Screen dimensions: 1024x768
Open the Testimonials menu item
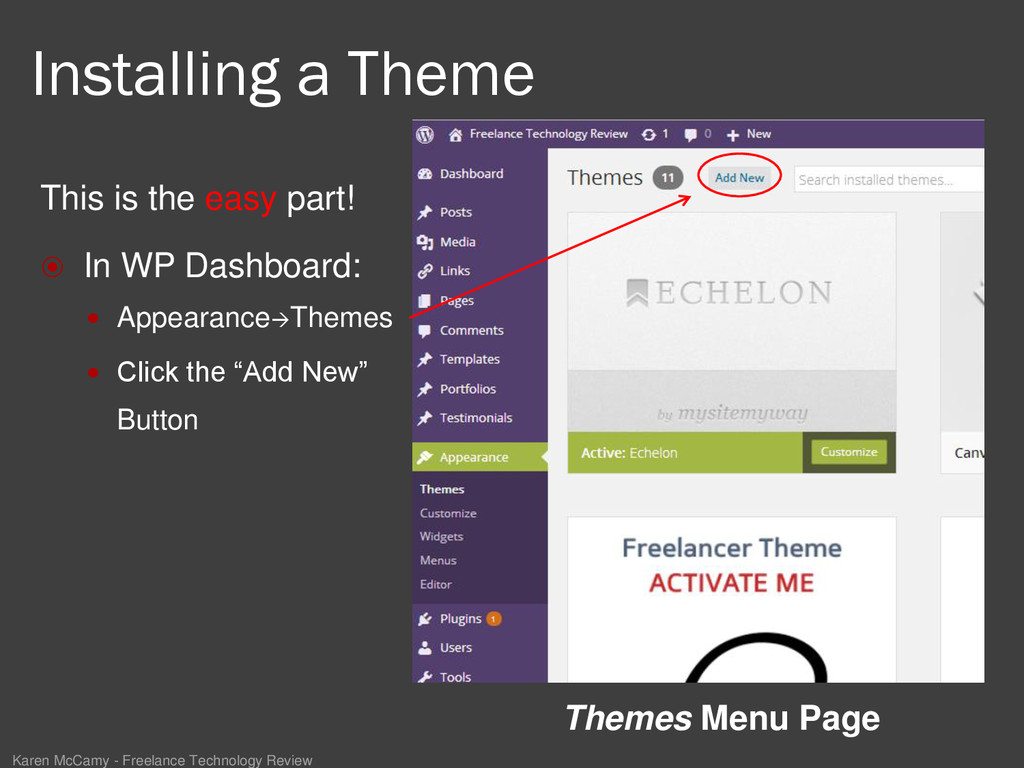coord(476,418)
